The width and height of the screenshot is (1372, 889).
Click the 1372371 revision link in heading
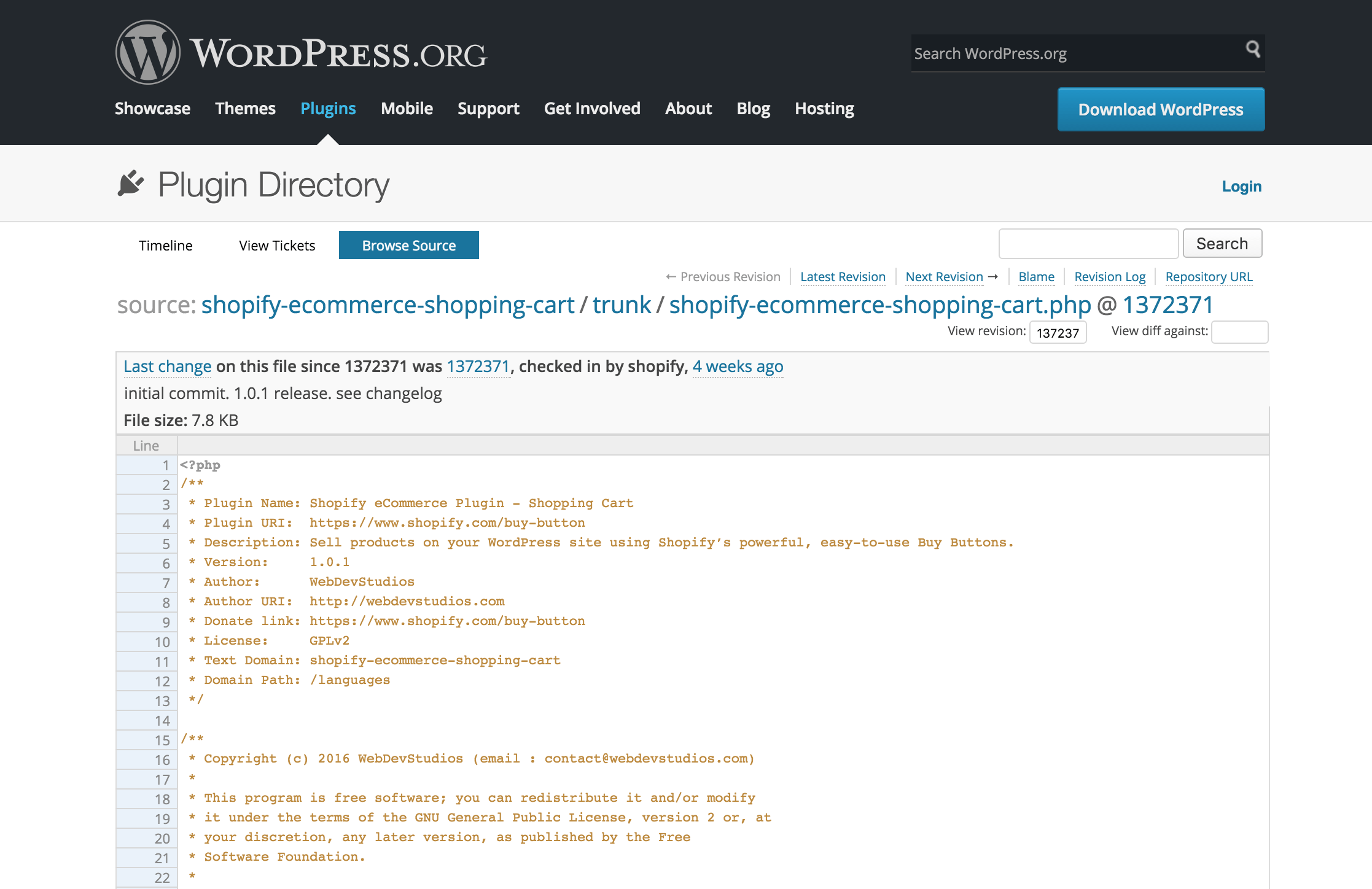1167,305
